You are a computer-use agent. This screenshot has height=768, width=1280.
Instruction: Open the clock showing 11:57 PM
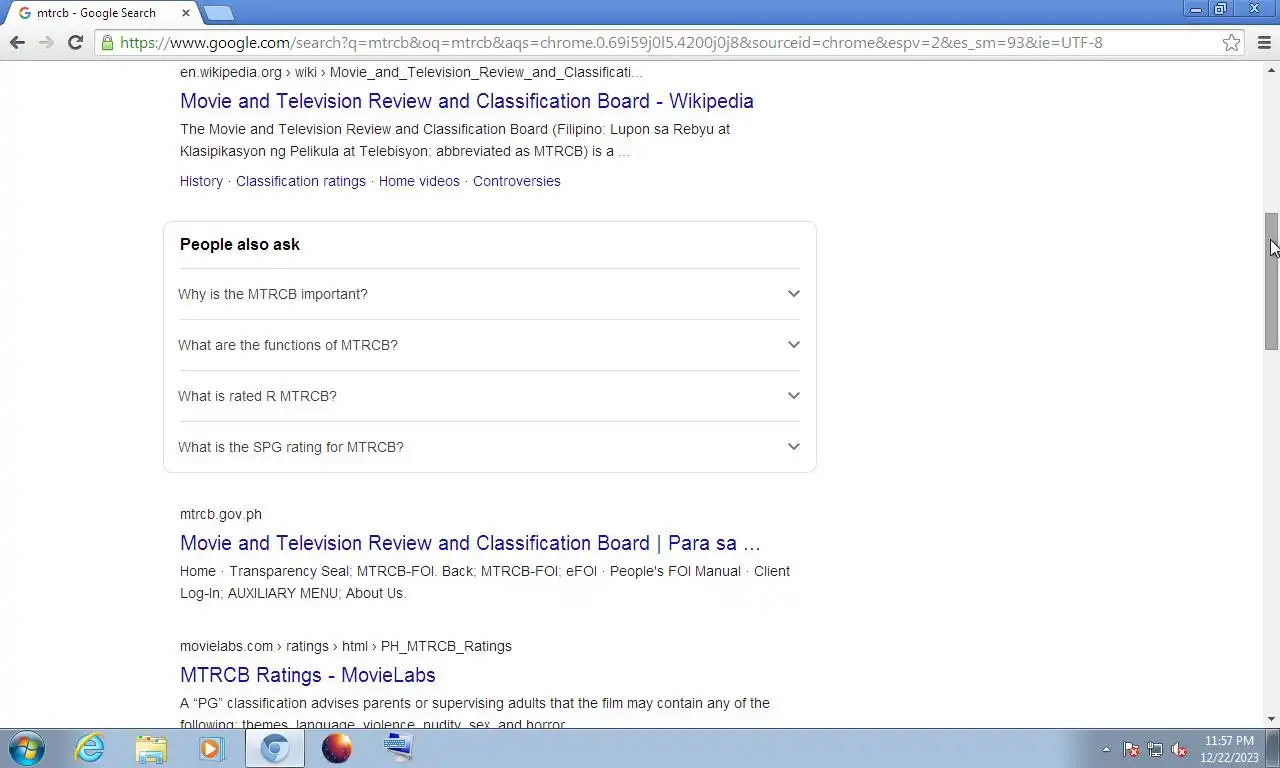[1229, 749]
